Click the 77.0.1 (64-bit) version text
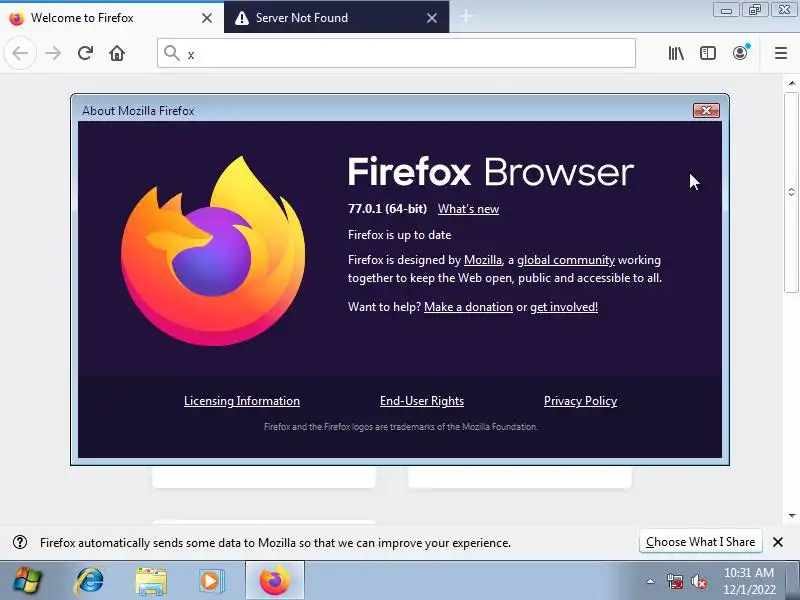The image size is (800, 600). click(387, 209)
